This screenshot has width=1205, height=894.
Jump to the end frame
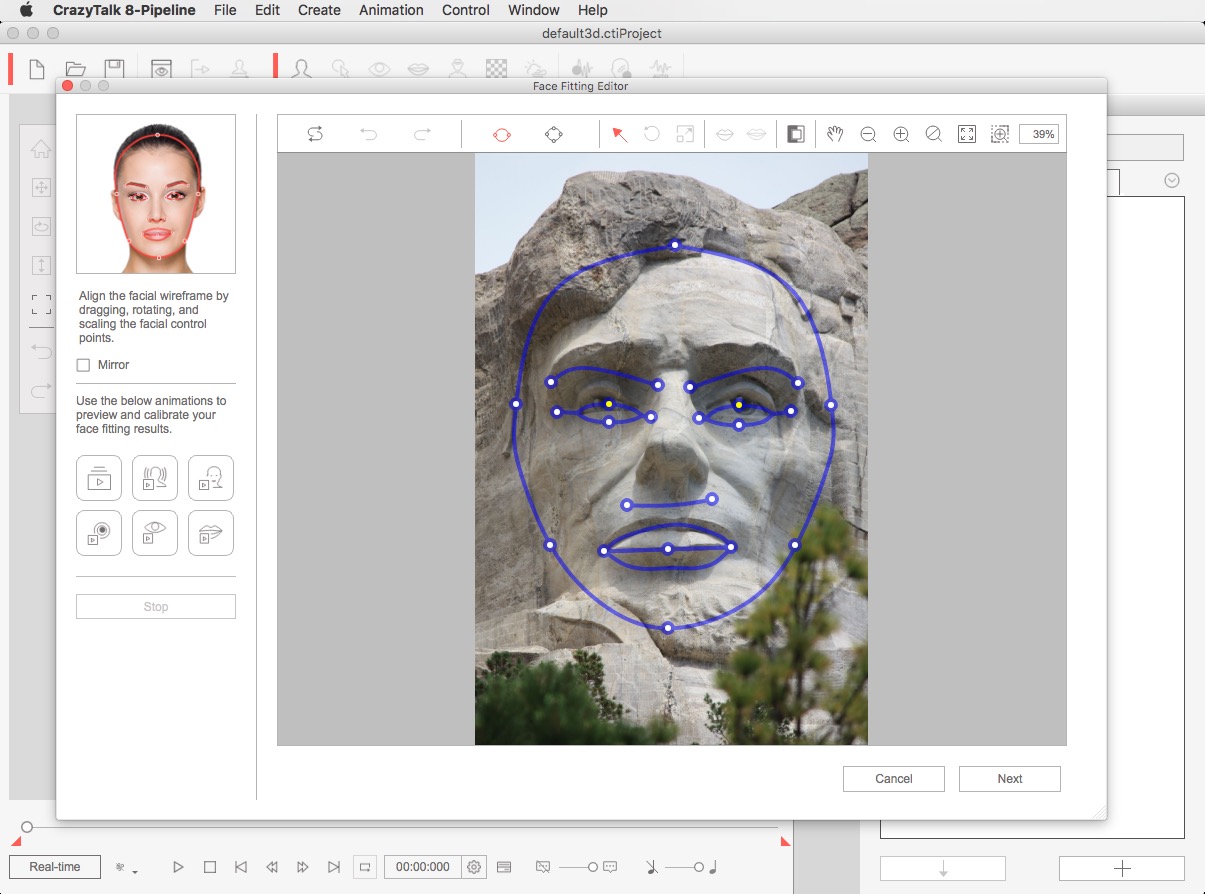(335, 867)
